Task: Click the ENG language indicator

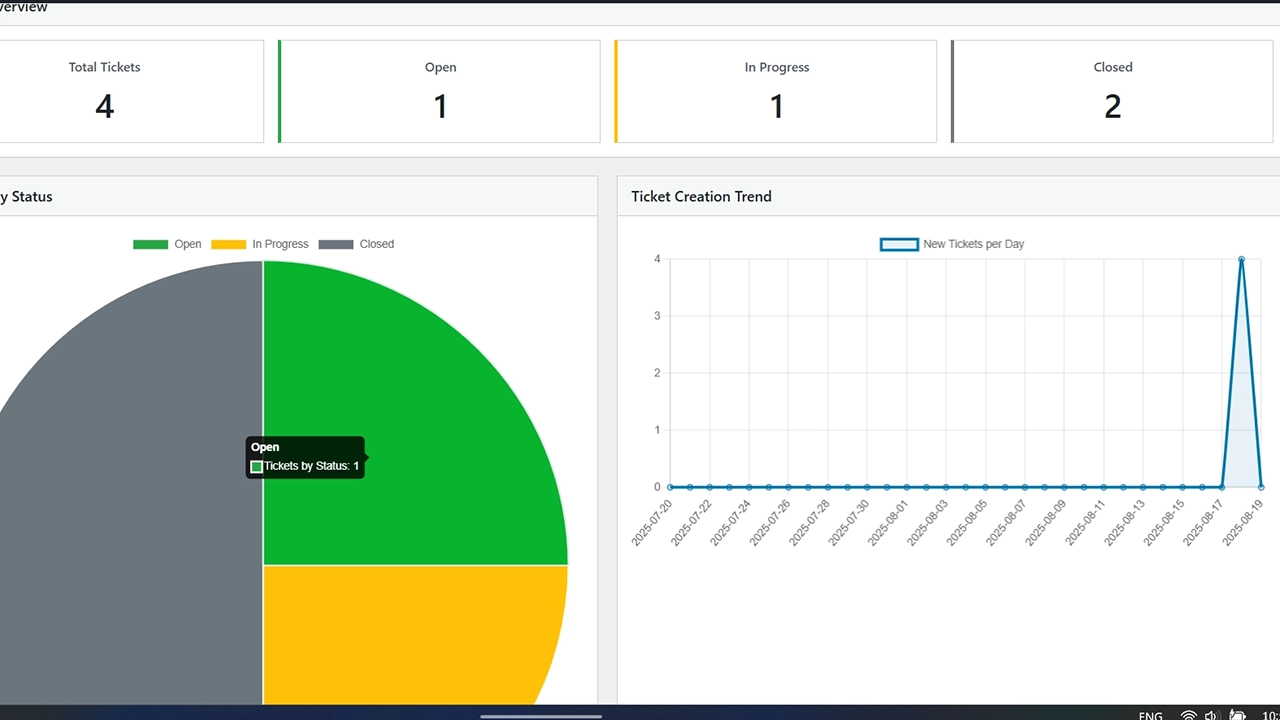Action: pyautogui.click(x=1151, y=715)
